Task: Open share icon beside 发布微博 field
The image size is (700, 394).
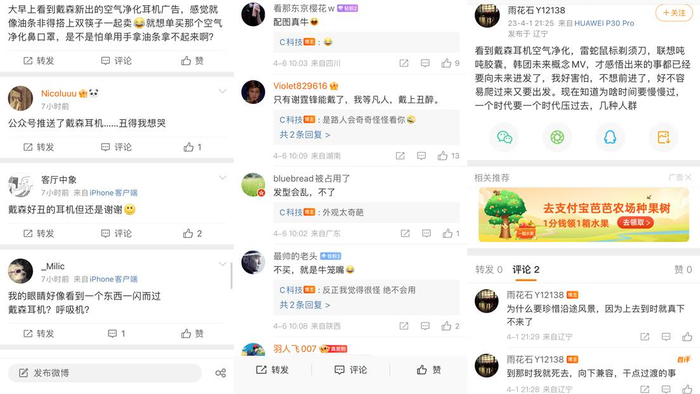Action: (x=221, y=373)
